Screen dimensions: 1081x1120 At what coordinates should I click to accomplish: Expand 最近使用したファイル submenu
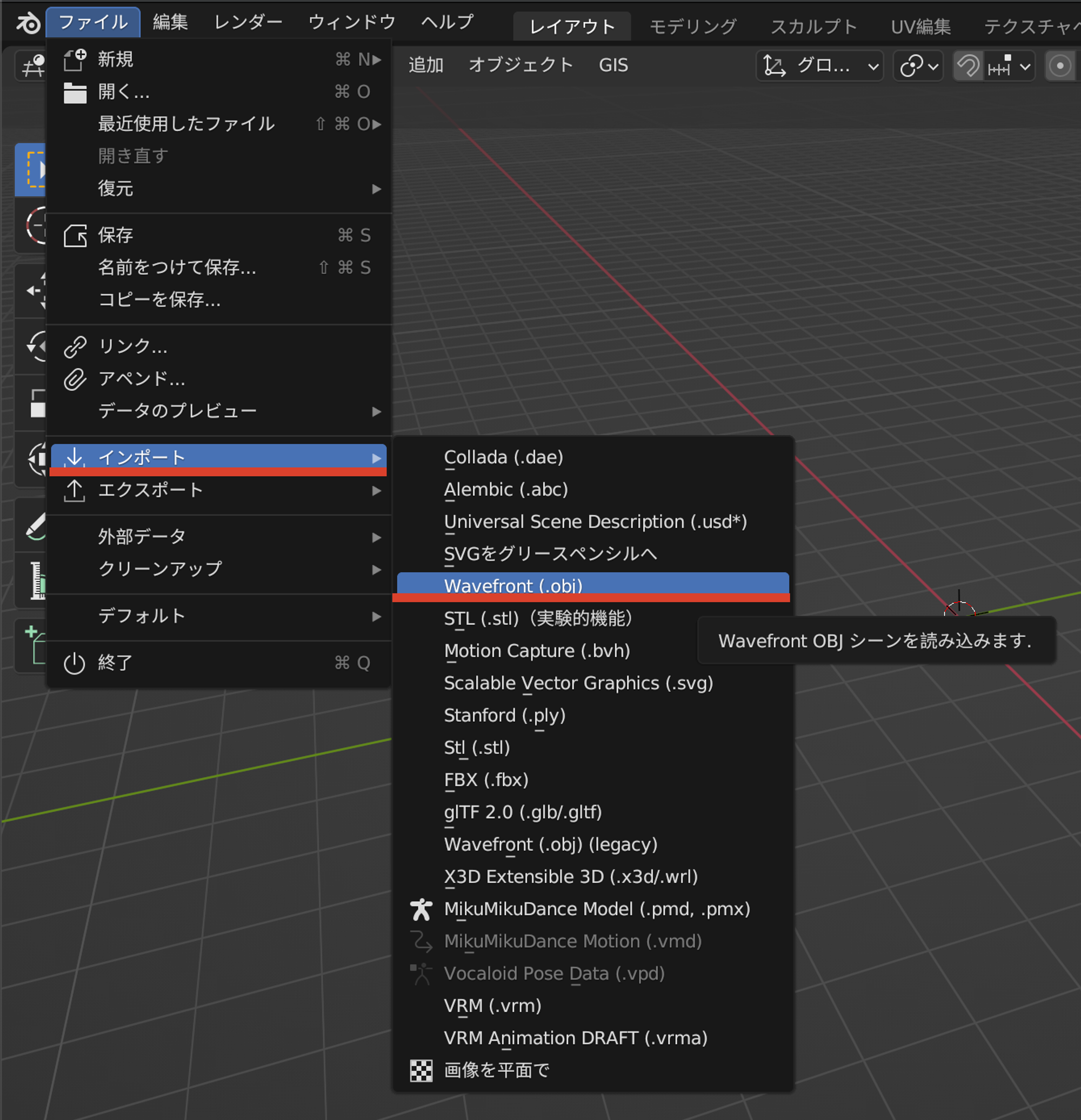pos(219,123)
